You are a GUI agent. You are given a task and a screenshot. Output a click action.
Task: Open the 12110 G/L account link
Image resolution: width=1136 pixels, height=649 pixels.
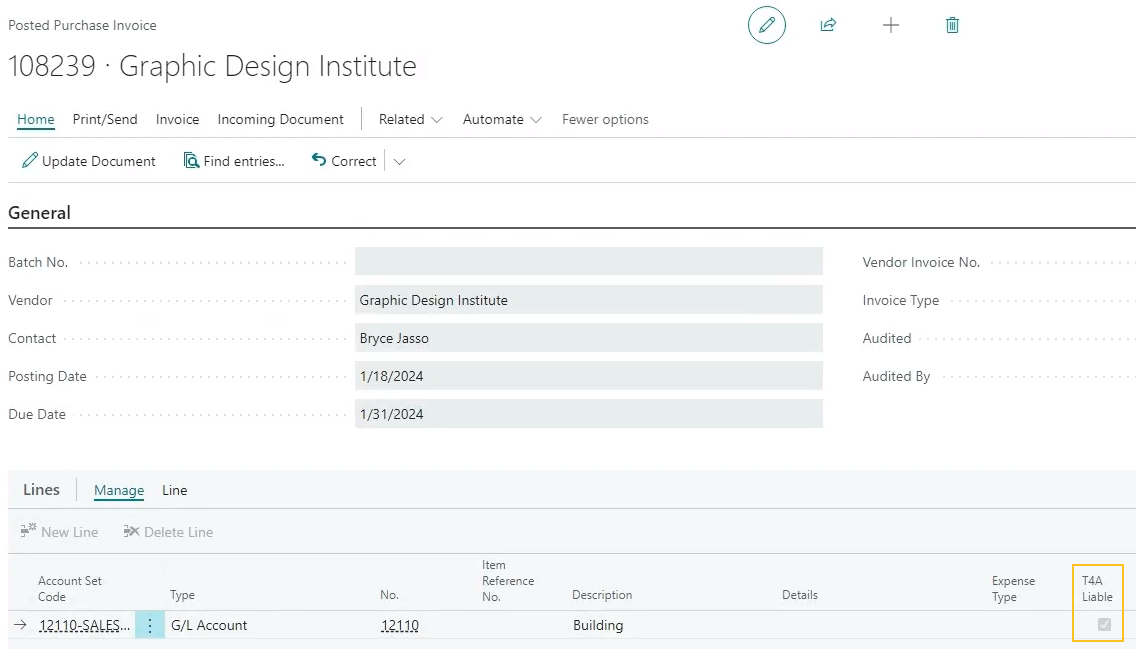coord(399,624)
